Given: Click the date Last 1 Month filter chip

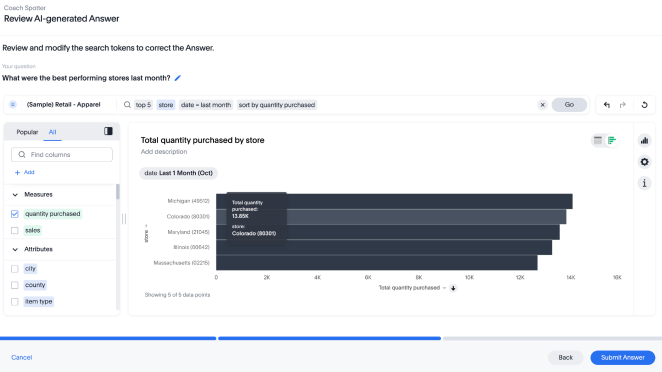Looking at the screenshot, I should 179,173.
